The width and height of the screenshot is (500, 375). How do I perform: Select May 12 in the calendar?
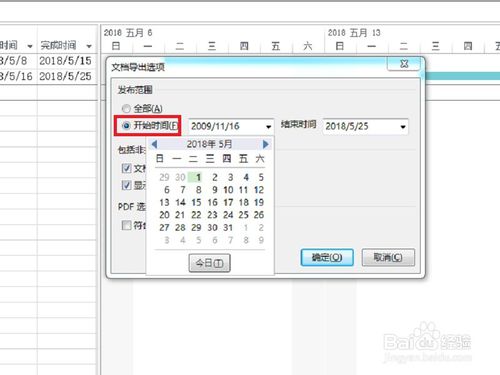259,190
